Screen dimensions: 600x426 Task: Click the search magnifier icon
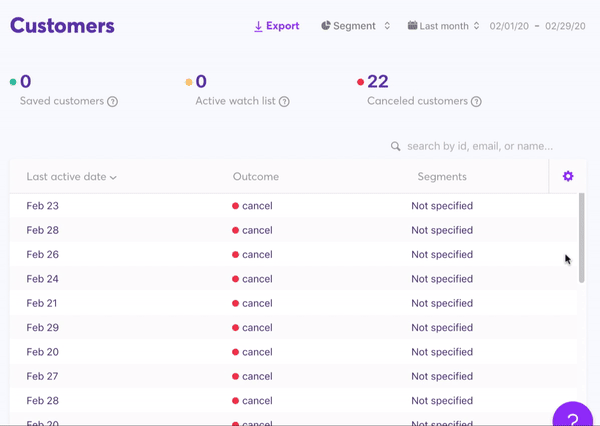396,147
